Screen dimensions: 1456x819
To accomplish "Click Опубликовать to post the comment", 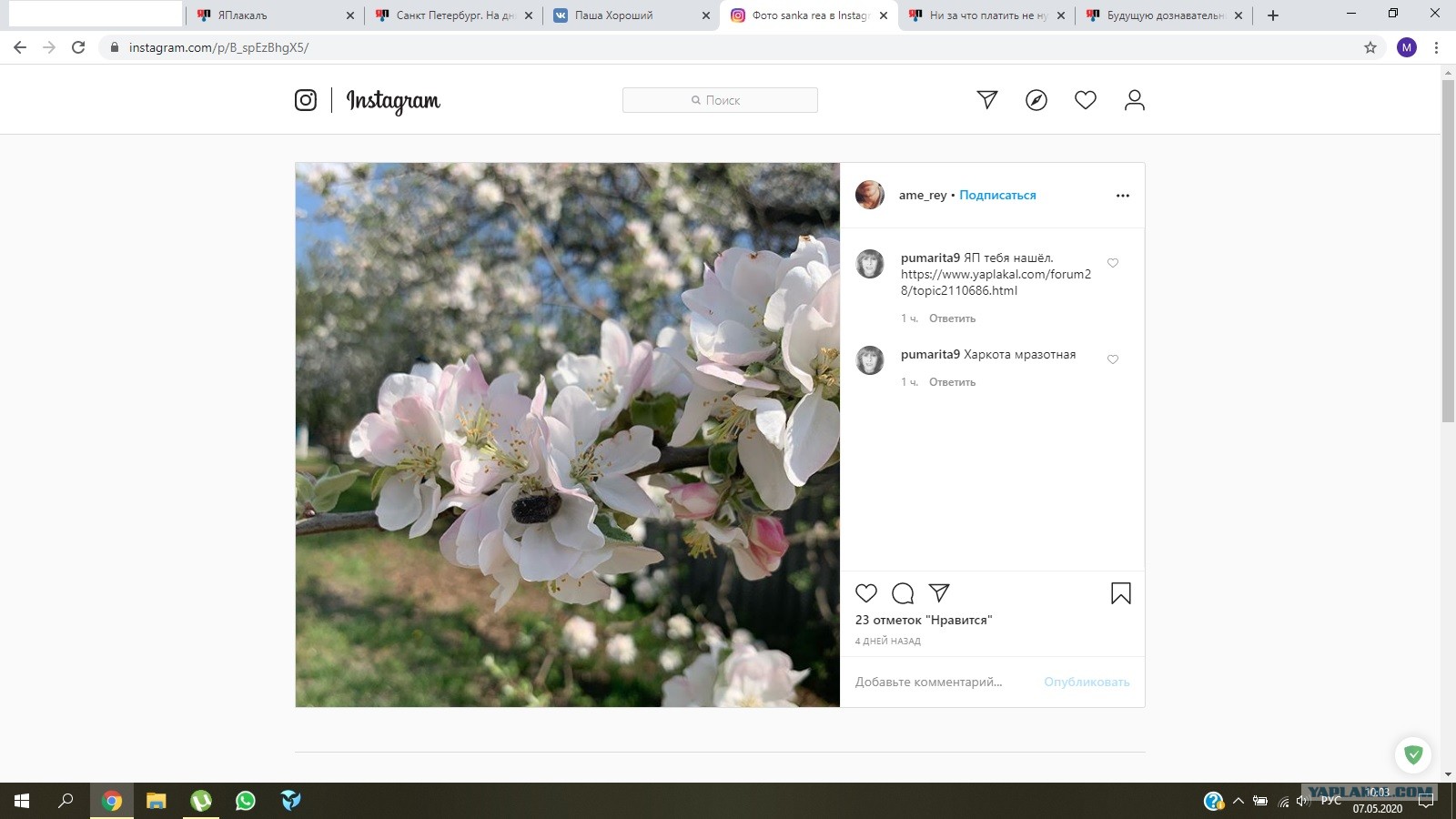I will point(1087,682).
